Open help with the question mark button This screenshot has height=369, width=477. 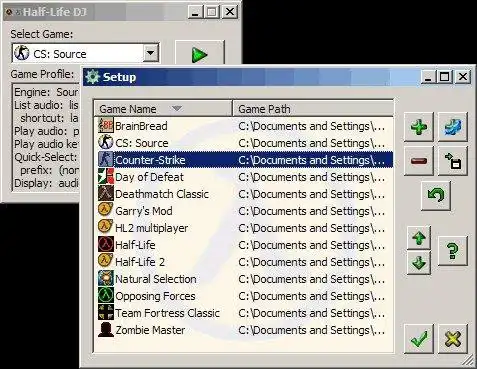(x=453, y=251)
